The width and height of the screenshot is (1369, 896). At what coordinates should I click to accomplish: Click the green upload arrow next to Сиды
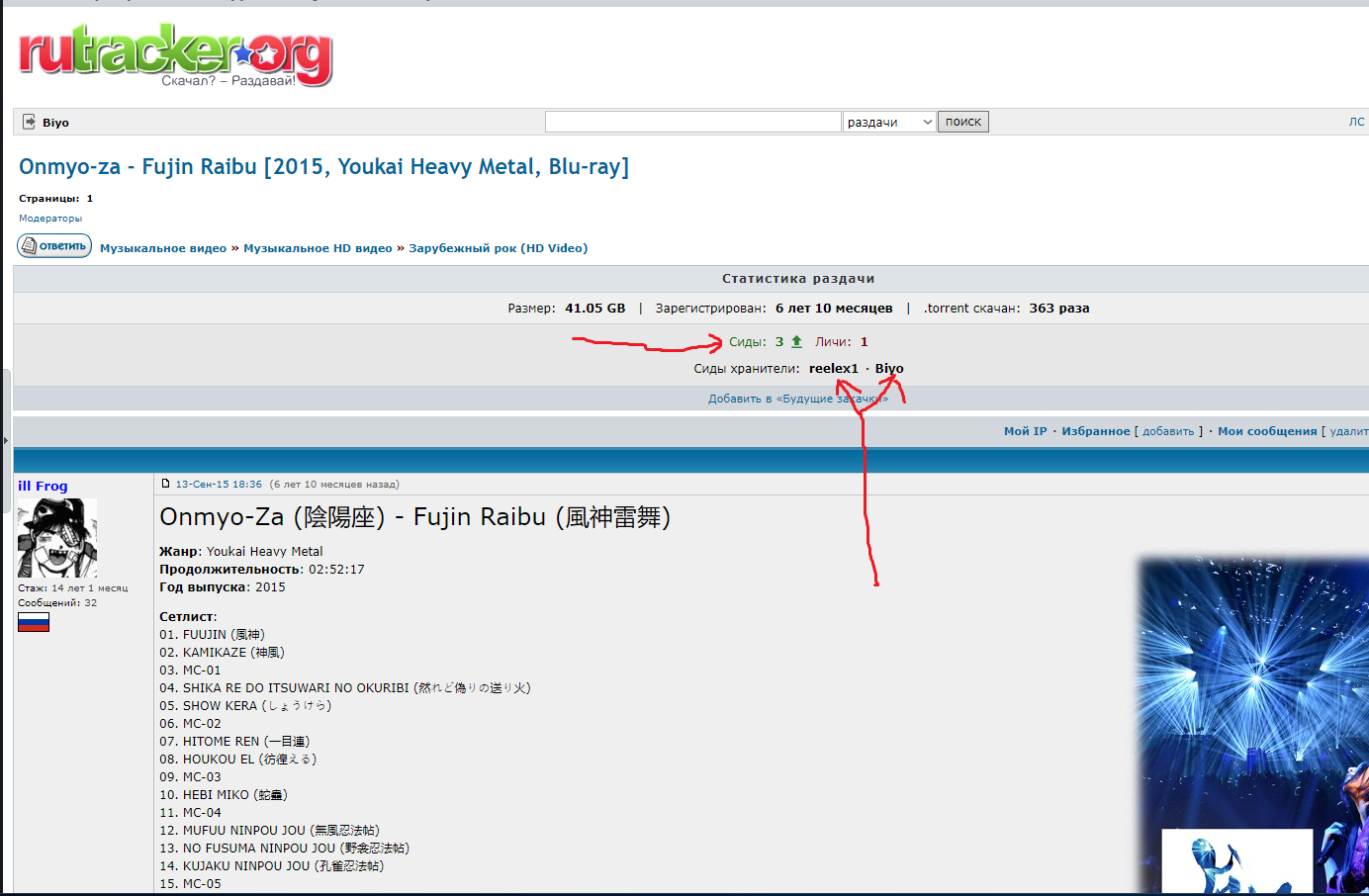(x=796, y=341)
